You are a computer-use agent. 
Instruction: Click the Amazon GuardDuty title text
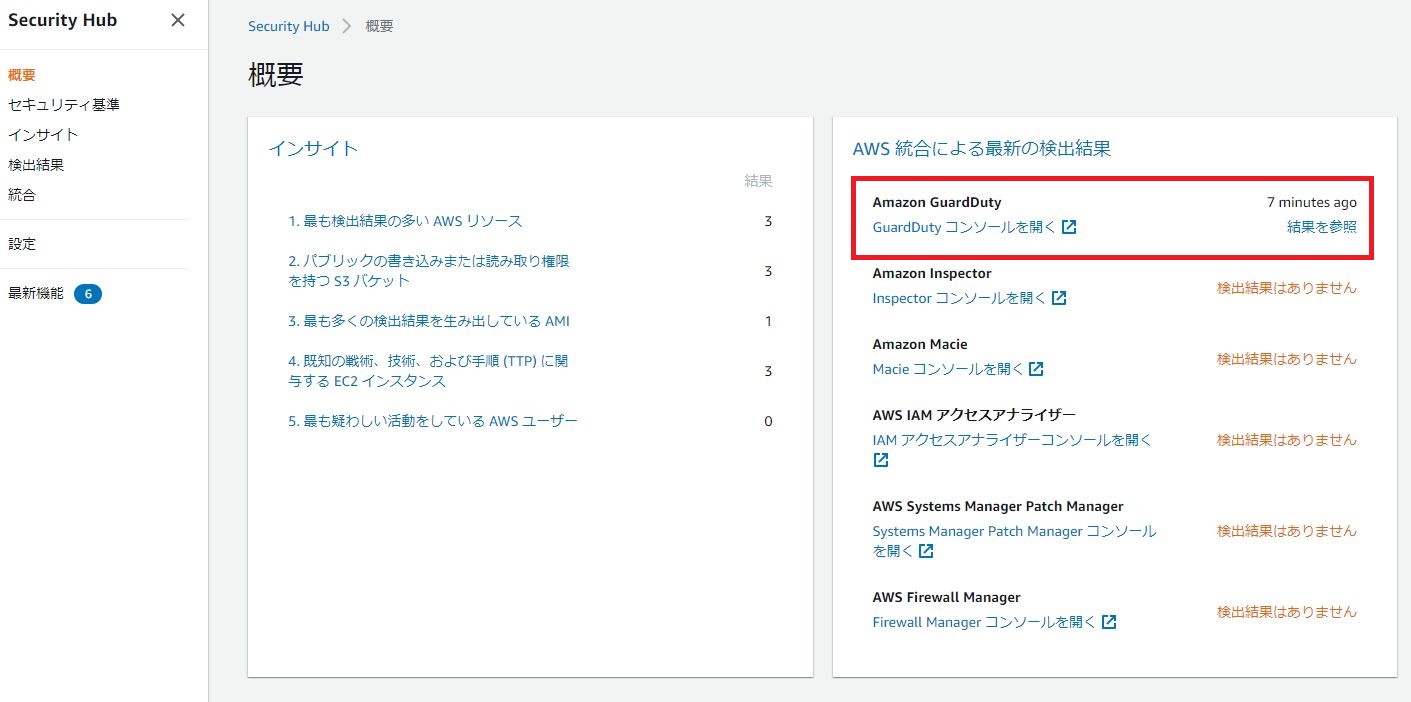(x=937, y=202)
